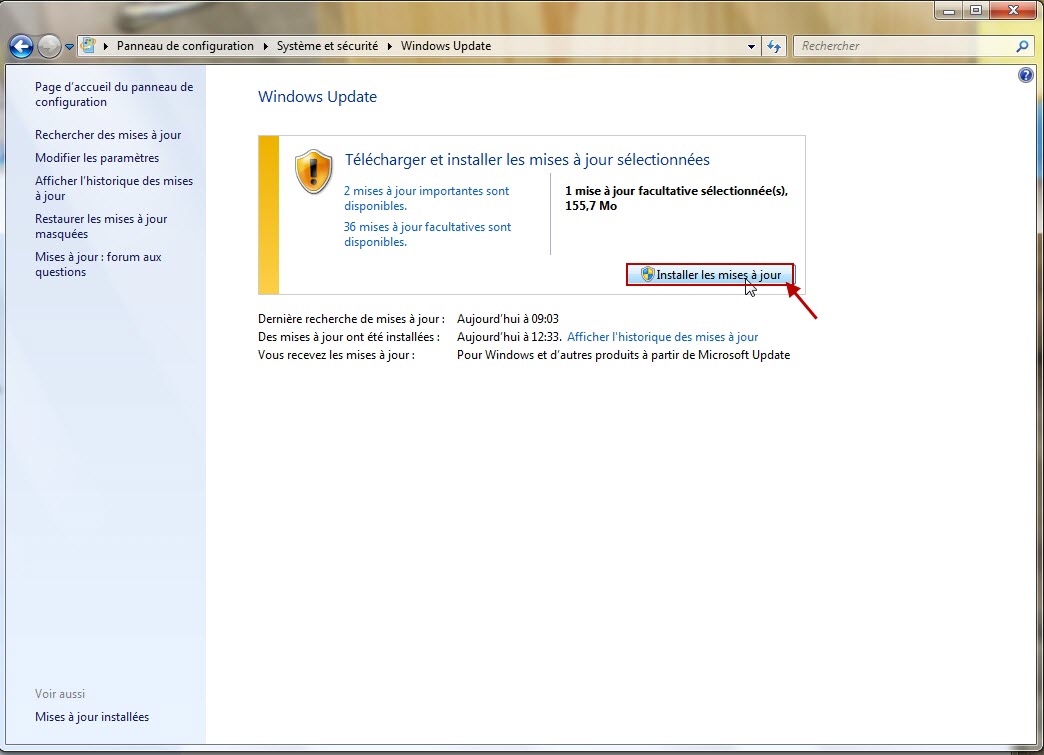The height and width of the screenshot is (755, 1044).
Task: Click Pour Windows et d'autres produits text
Action: 623,355
